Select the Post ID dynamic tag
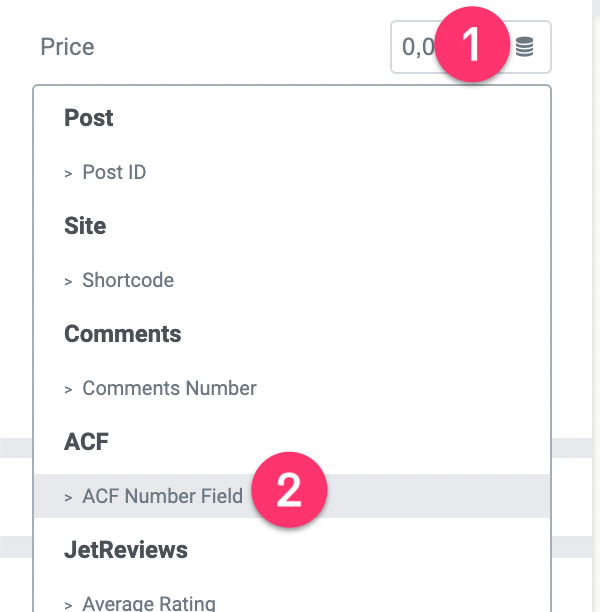The image size is (600, 612). point(292,172)
